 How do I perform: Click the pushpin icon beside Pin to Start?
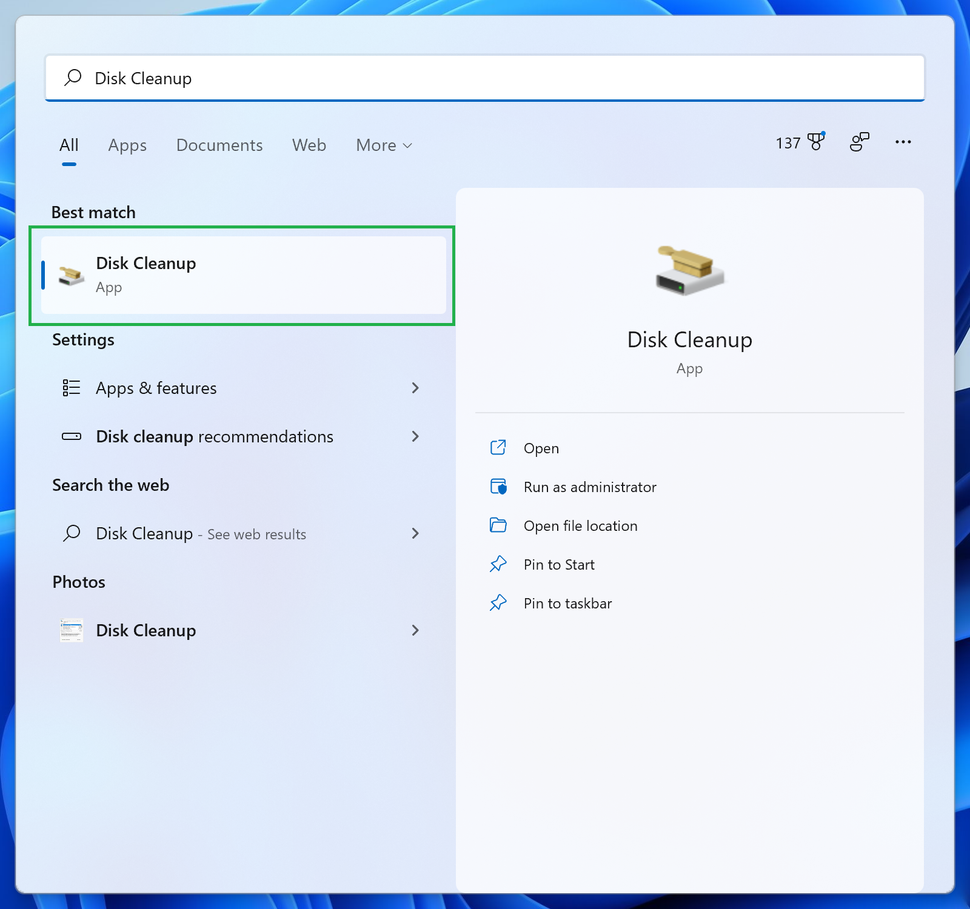point(498,564)
